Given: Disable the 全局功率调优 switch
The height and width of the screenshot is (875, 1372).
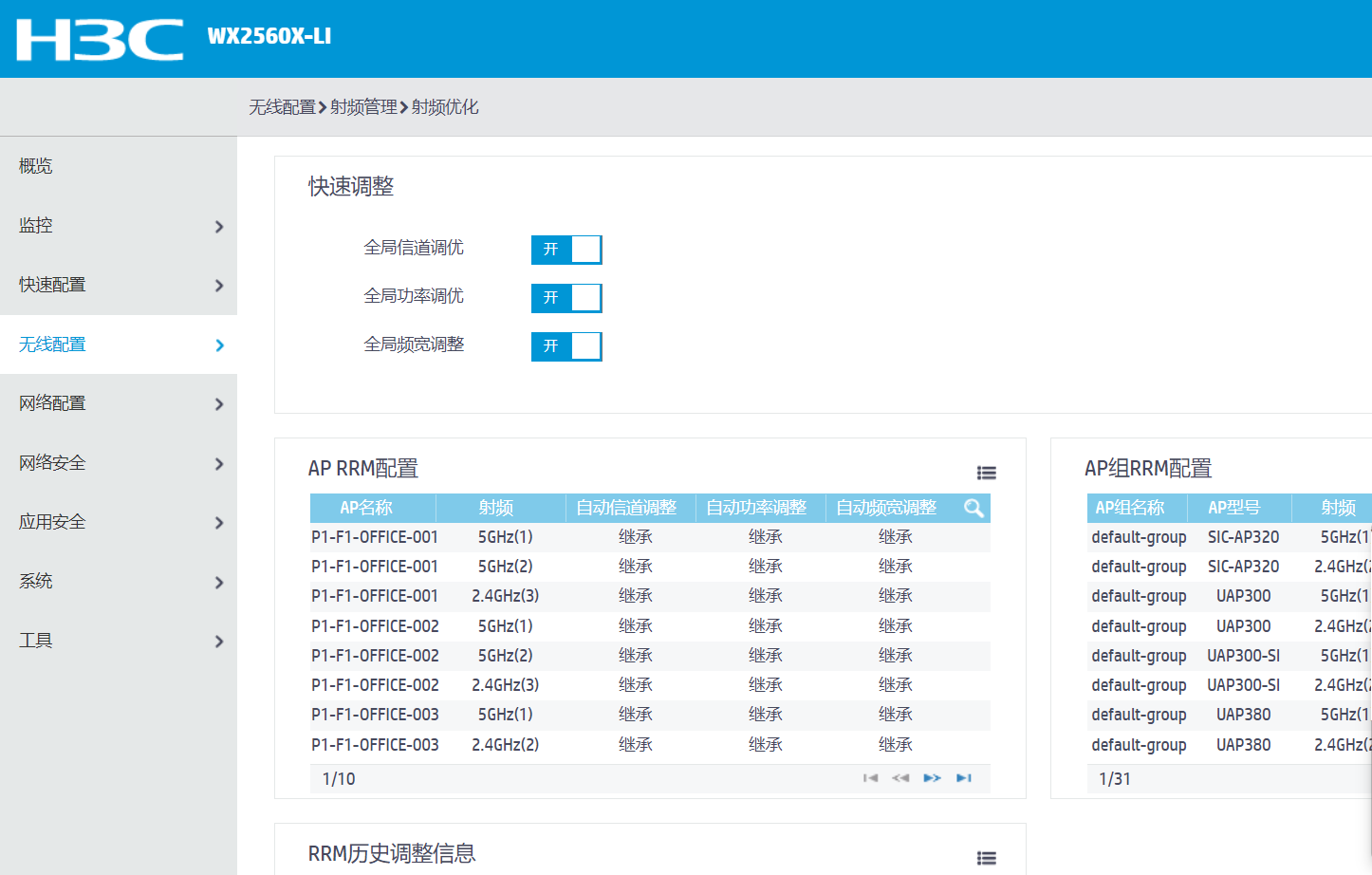Looking at the screenshot, I should coord(566,298).
